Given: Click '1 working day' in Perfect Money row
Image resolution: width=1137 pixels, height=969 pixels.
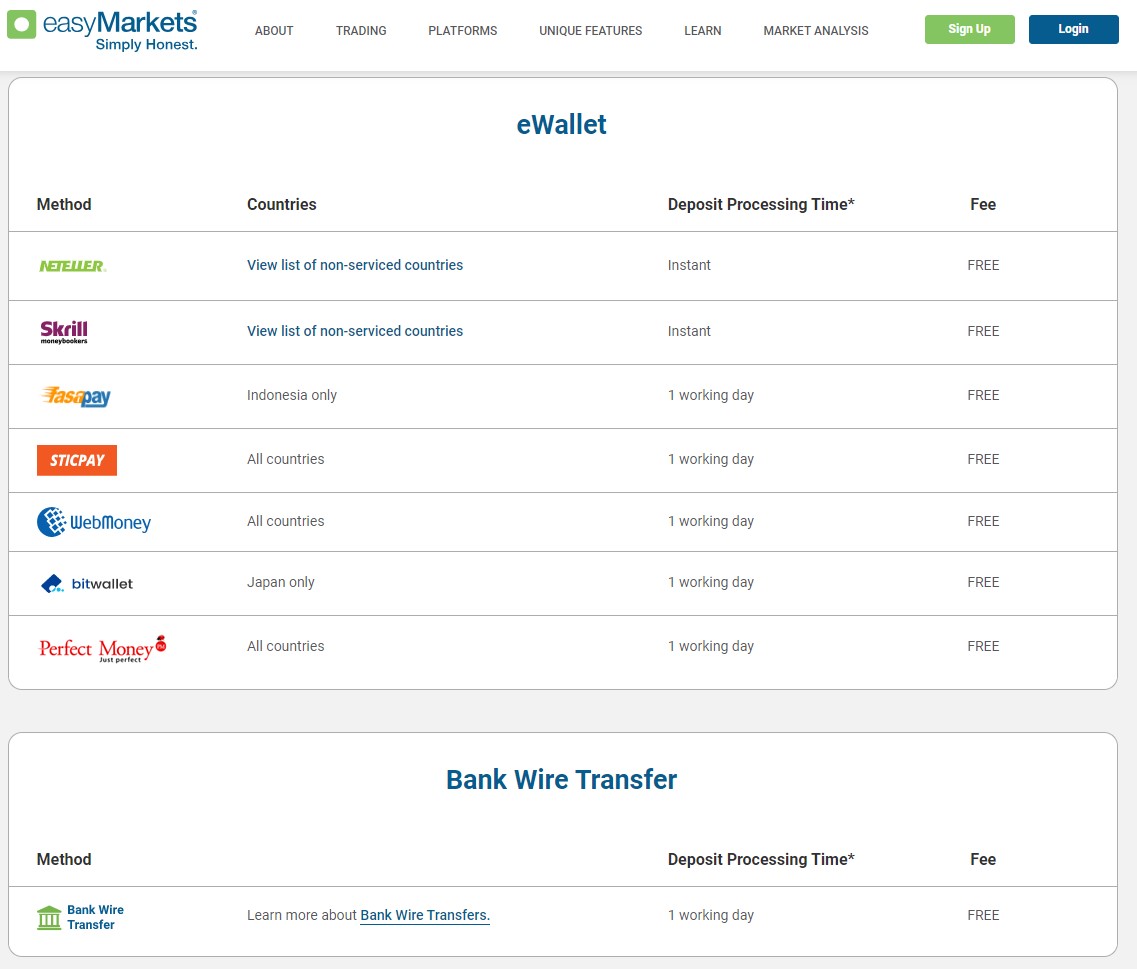Looking at the screenshot, I should coord(711,646).
